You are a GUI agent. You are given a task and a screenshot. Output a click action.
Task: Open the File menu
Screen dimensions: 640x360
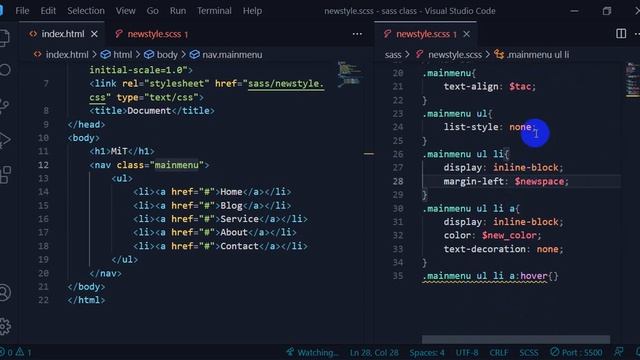pyautogui.click(x=22, y=11)
